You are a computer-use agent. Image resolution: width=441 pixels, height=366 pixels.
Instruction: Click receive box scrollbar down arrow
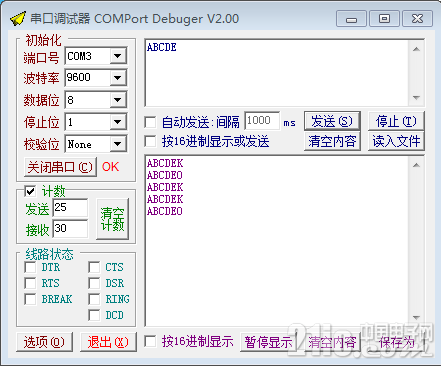pos(416,317)
